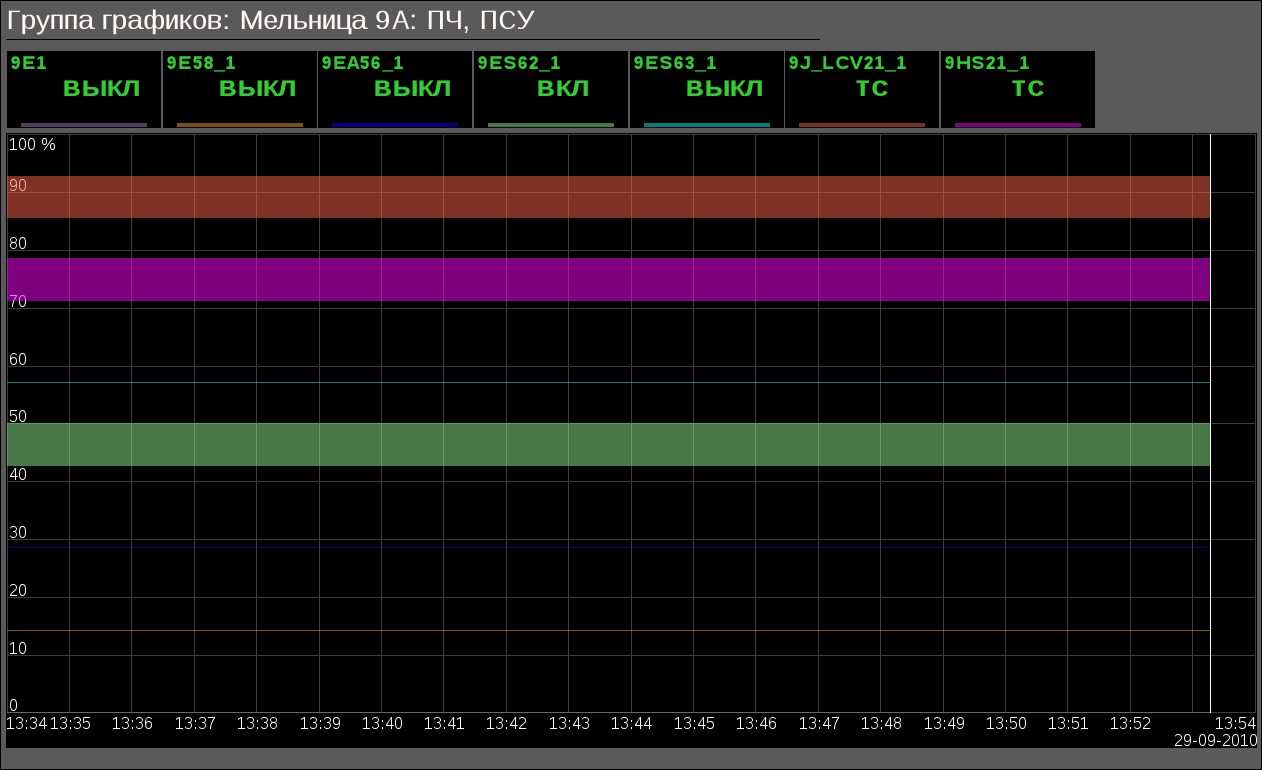Click the blue color bar under 9EA56_1

pyautogui.click(x=395, y=125)
